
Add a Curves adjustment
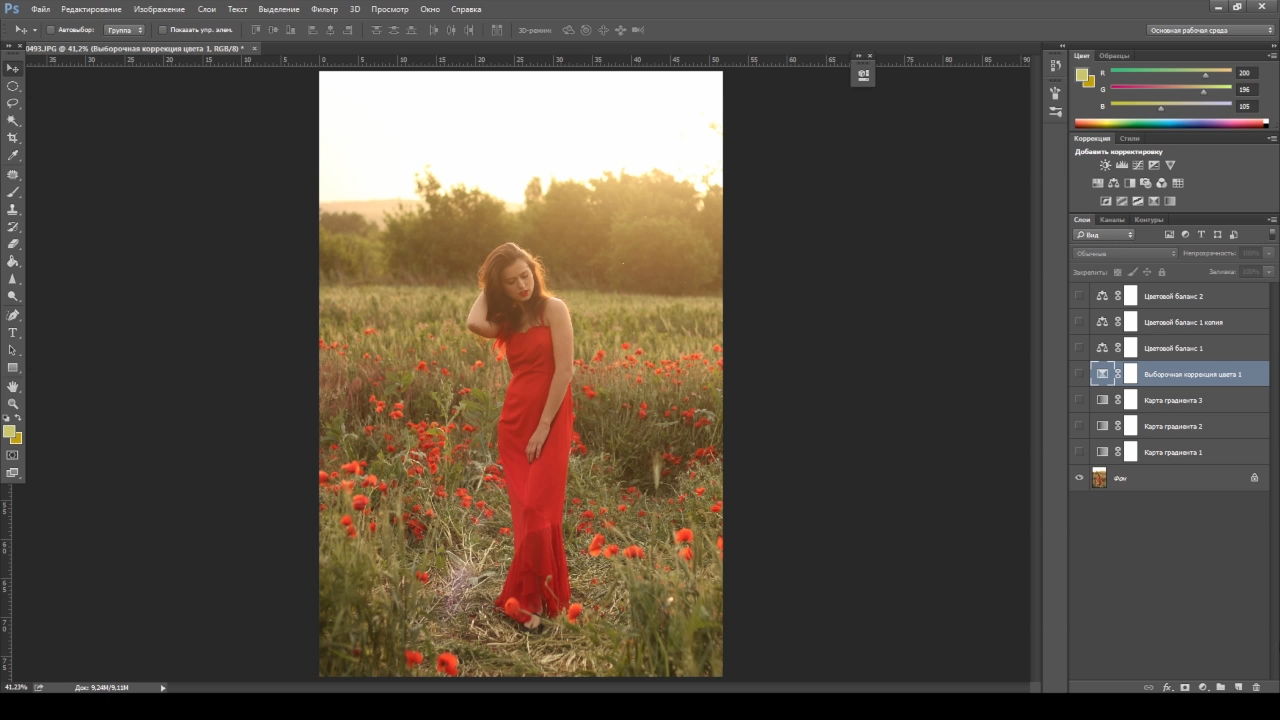pyautogui.click(x=1138, y=165)
